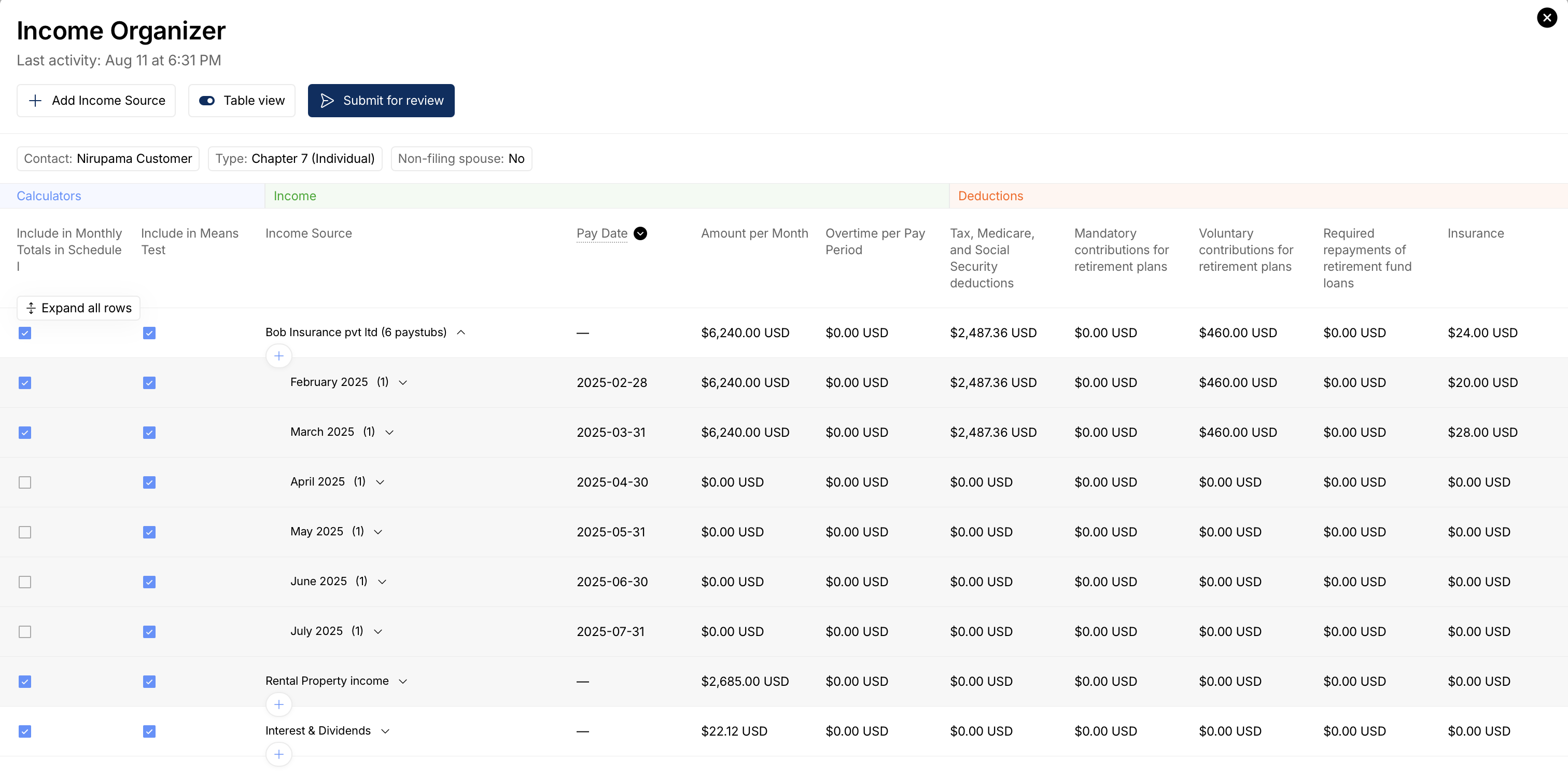Image resolution: width=1568 pixels, height=774 pixels.
Task: Click the Contact: Nirupama Customer chip
Action: [x=108, y=158]
